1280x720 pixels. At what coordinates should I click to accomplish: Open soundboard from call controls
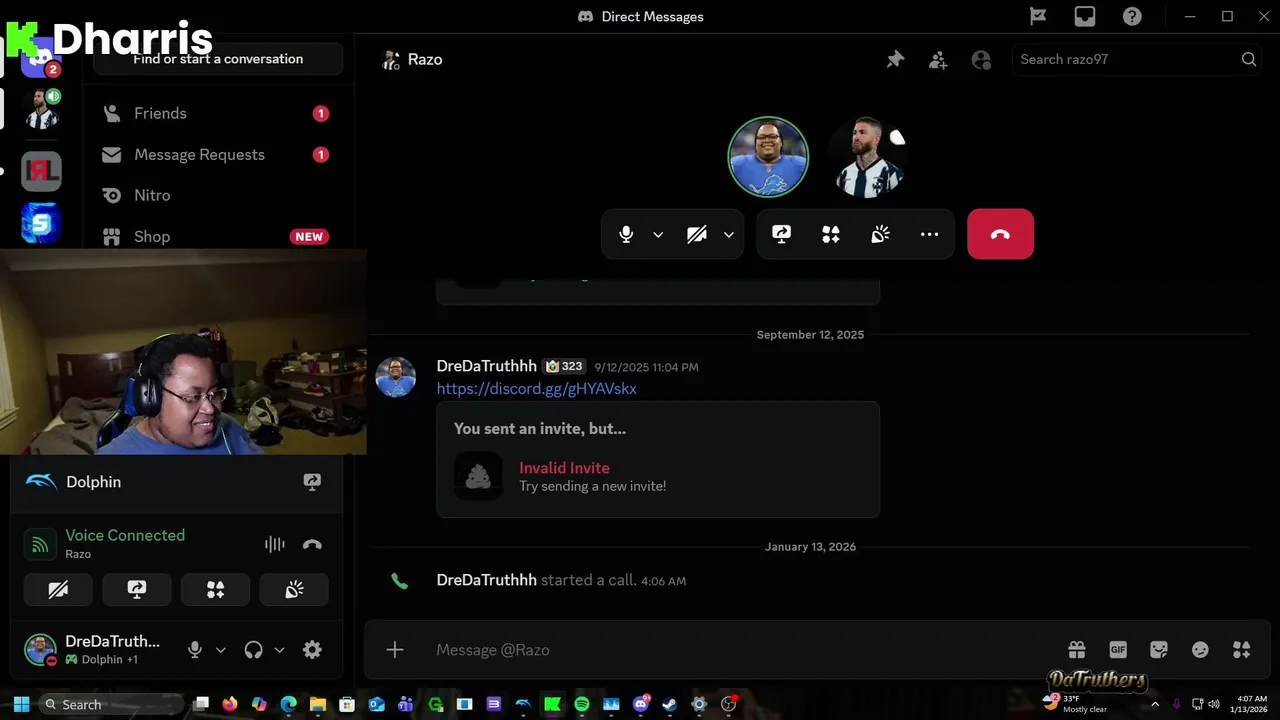point(880,234)
